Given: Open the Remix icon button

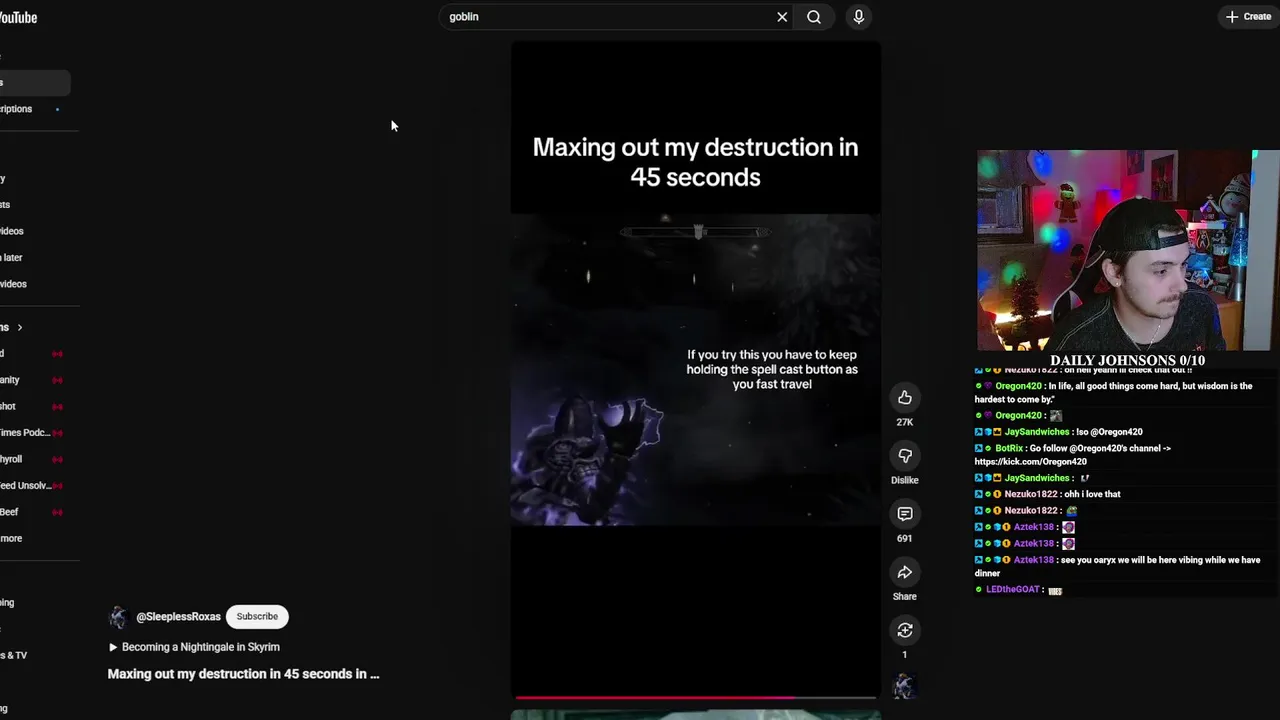Looking at the screenshot, I should (904, 630).
